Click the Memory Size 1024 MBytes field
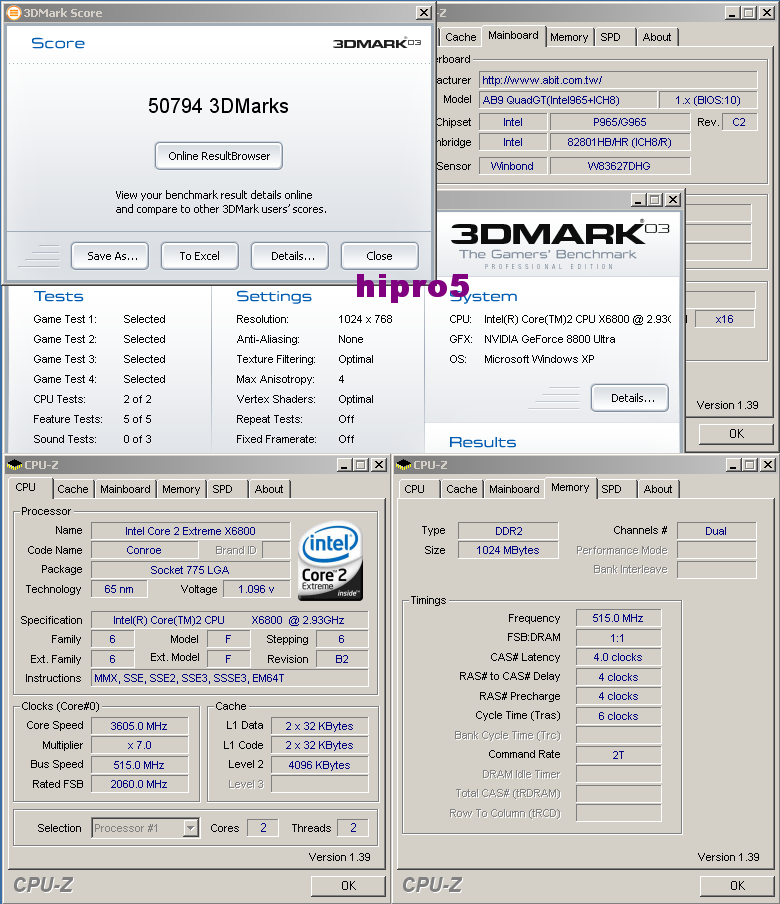This screenshot has width=780, height=904. coord(508,550)
